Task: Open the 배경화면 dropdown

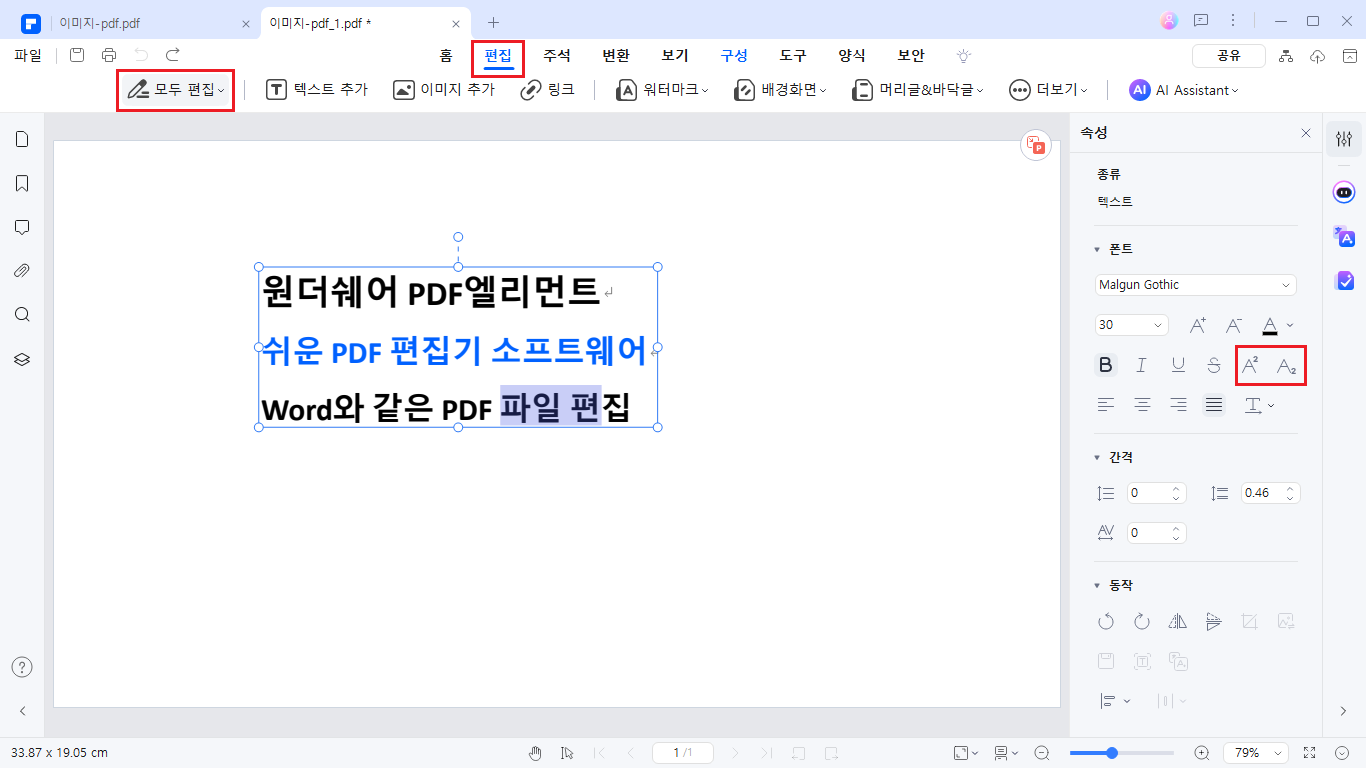Action: pos(781,90)
